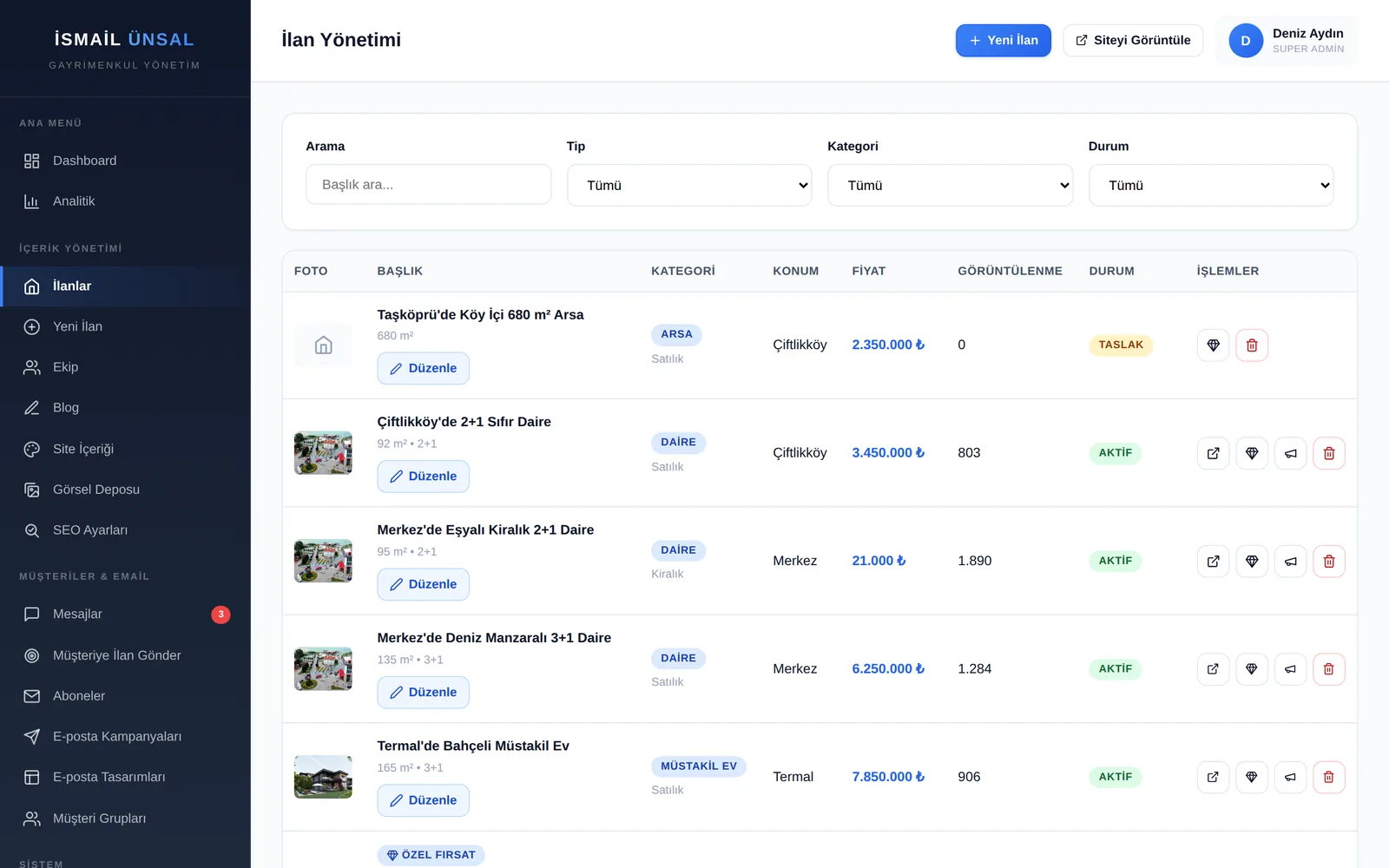Click the megaphone icon for Çiftlikköy'de 2+1 Daire
1389x868 pixels.
click(x=1290, y=453)
